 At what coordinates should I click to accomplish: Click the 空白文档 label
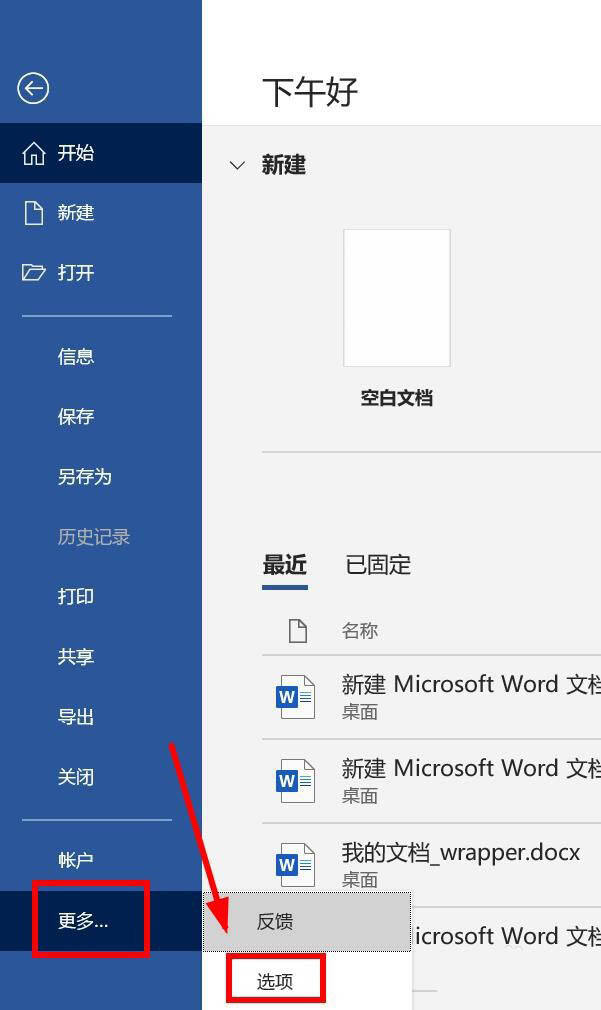tap(396, 398)
